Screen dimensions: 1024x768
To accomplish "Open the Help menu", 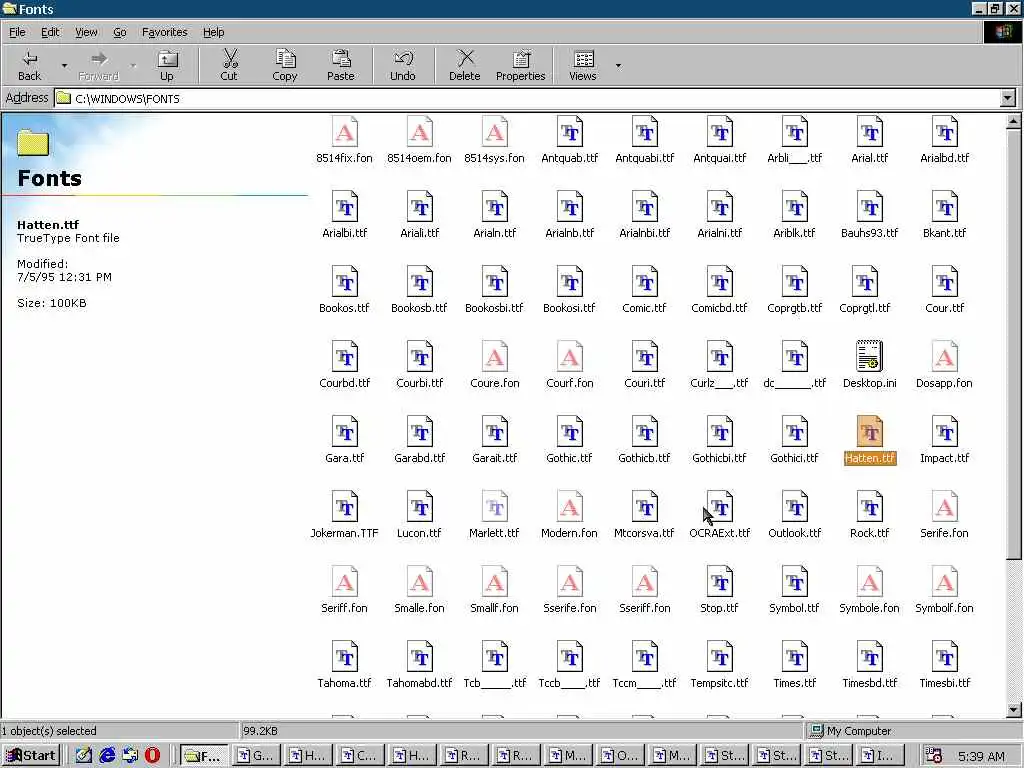I will (213, 32).
